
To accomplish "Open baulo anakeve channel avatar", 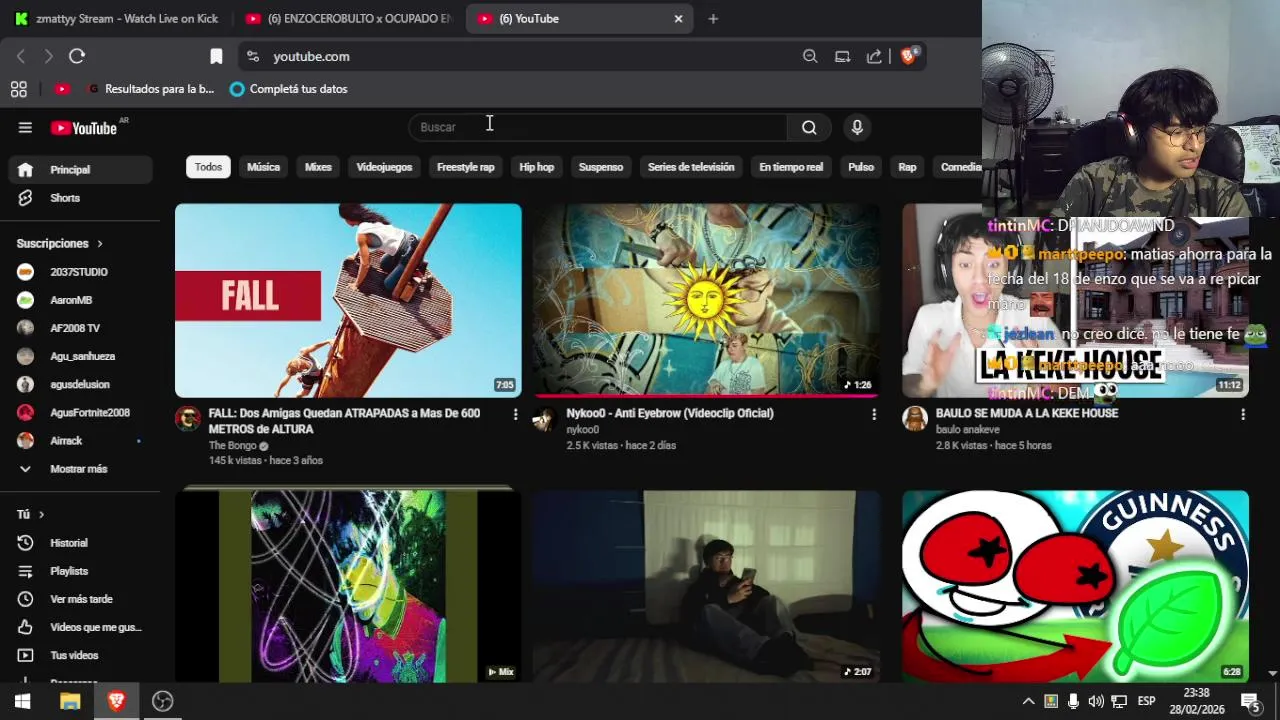I will 915,418.
